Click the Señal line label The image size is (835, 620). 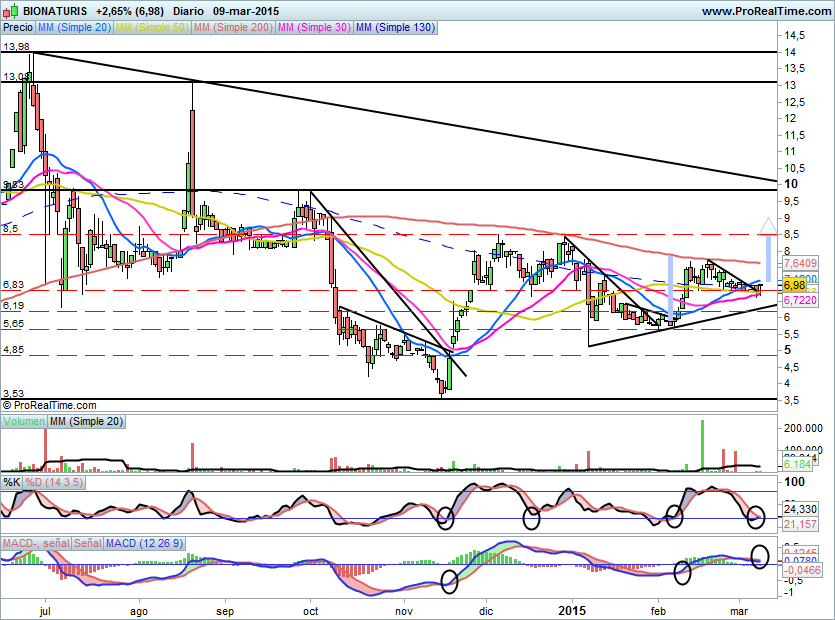pos(88,543)
